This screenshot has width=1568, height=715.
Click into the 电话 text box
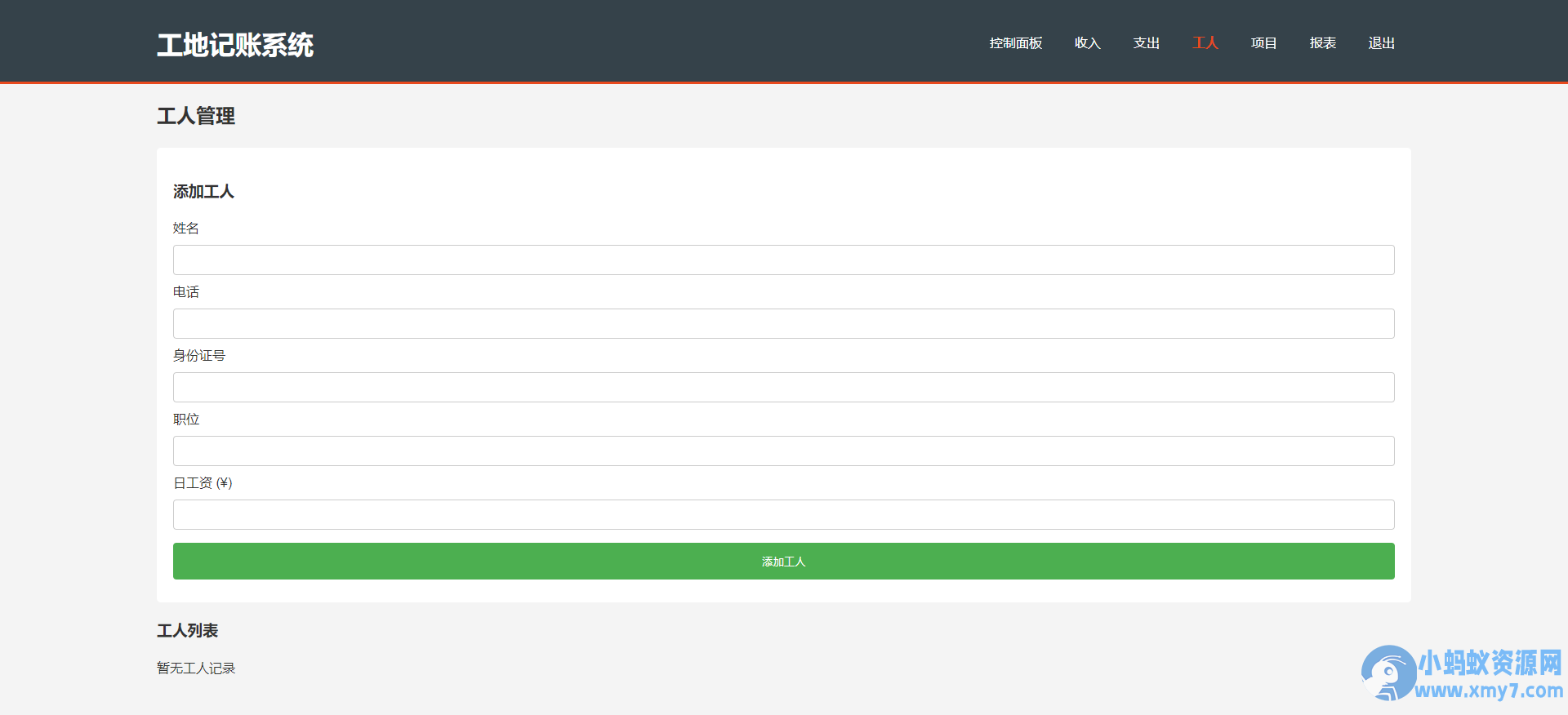pyautogui.click(x=783, y=324)
